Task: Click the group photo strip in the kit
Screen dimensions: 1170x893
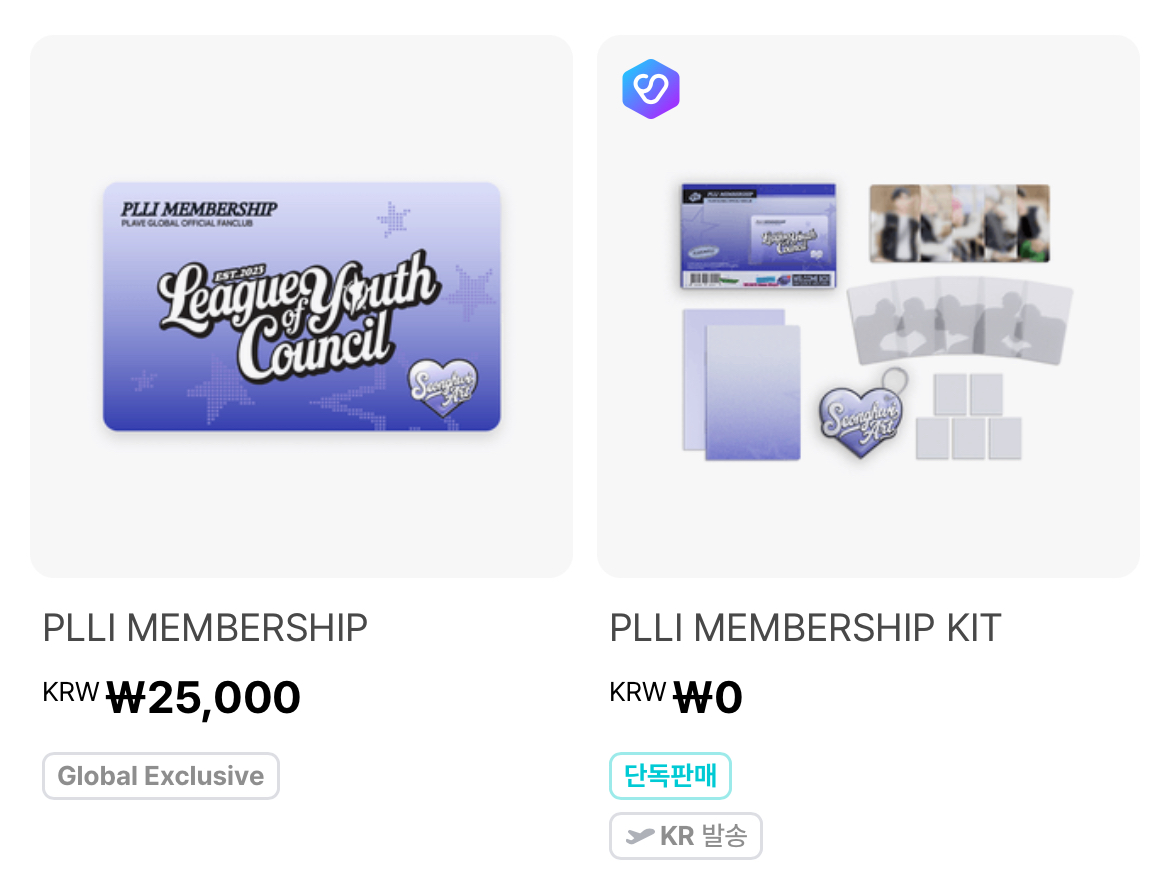Action: pos(959,222)
